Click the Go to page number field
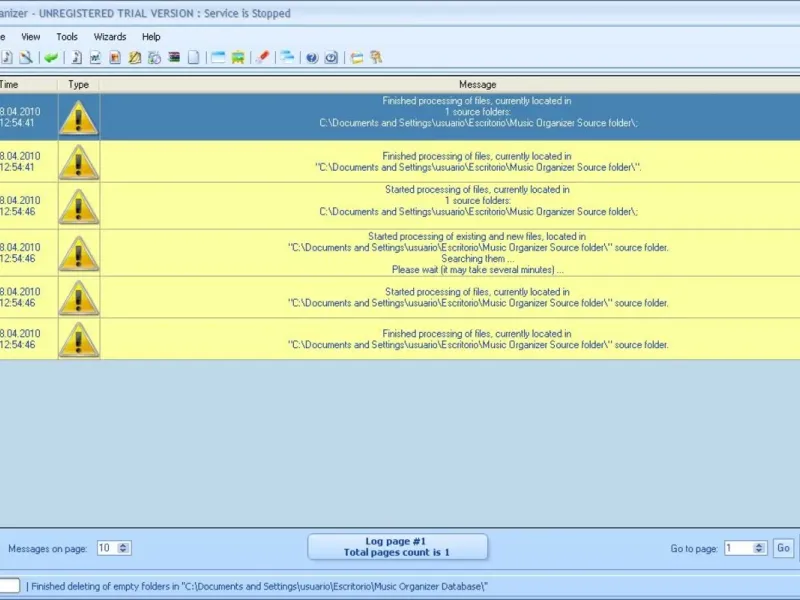 click(739, 548)
